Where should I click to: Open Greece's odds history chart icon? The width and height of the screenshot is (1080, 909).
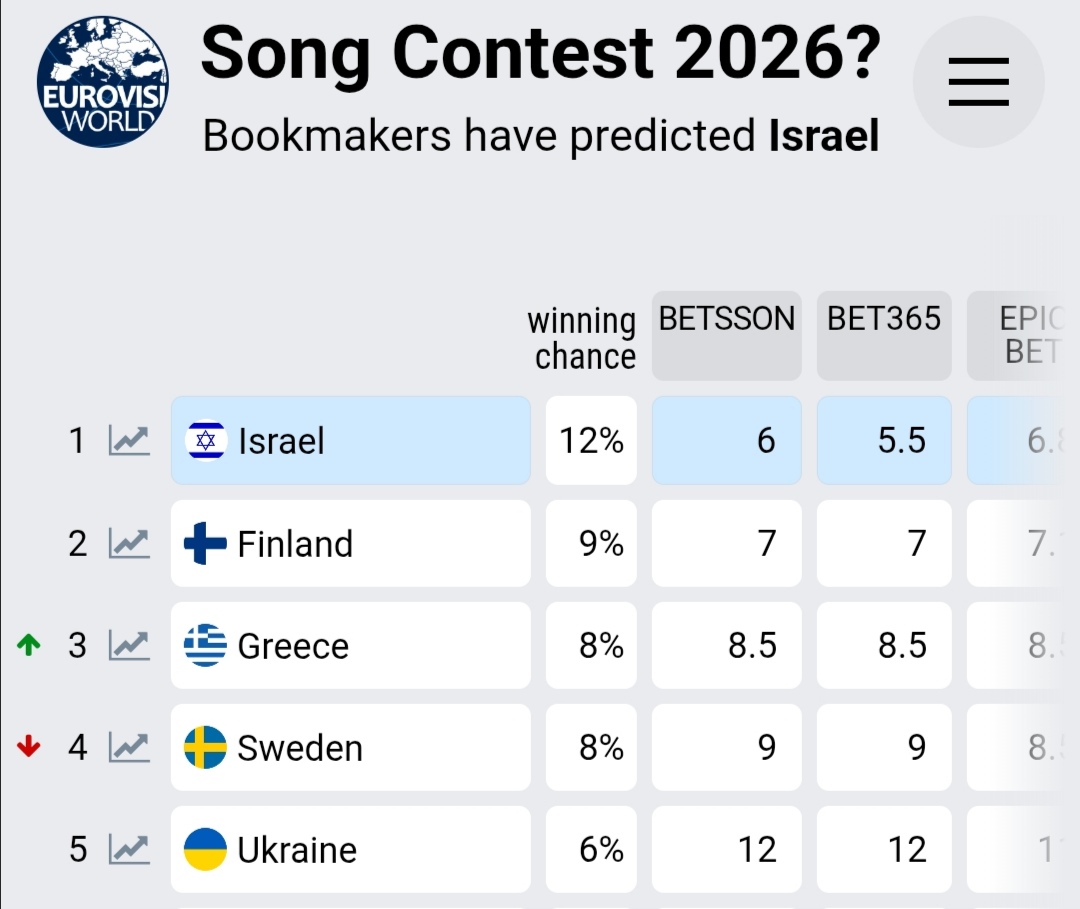tap(129, 645)
